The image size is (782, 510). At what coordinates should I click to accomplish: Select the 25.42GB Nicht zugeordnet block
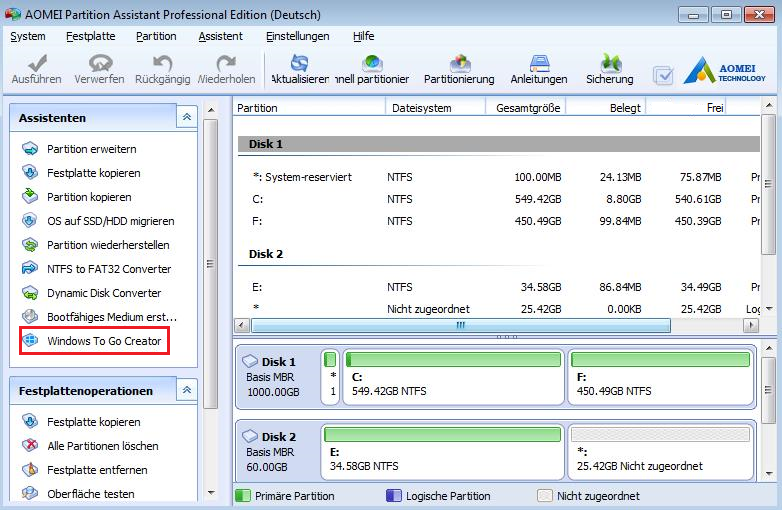click(660, 452)
